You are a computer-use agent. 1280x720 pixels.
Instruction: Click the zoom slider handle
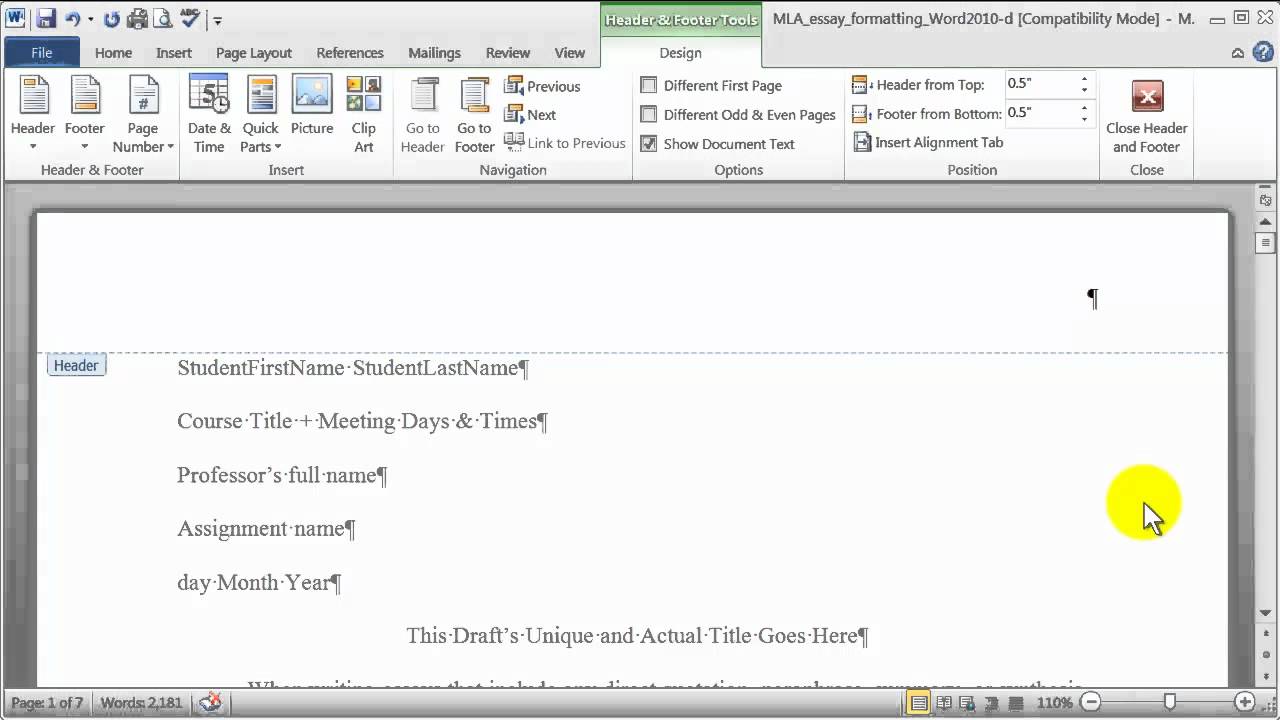tap(1170, 703)
